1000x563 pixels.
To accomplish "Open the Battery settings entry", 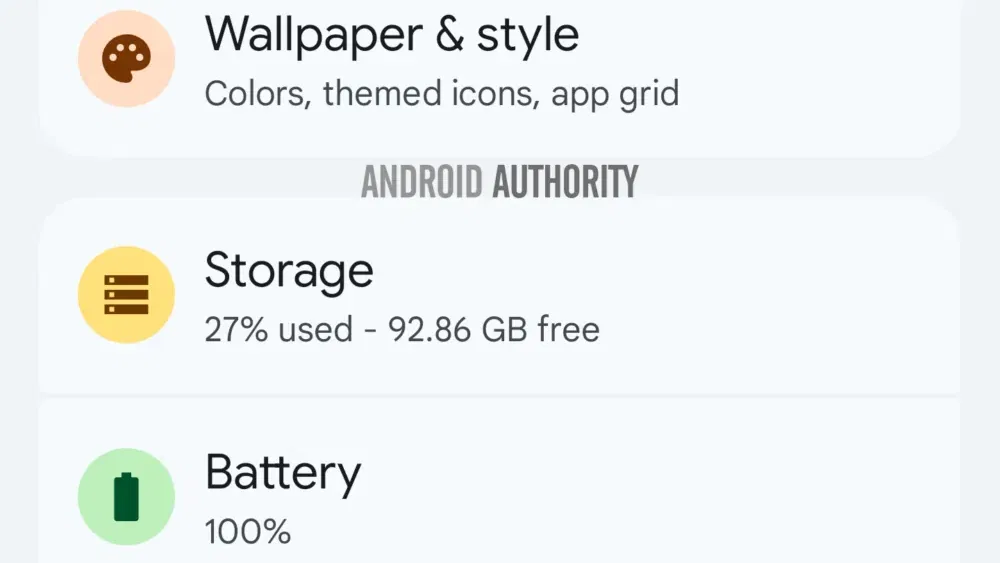I will coord(499,481).
